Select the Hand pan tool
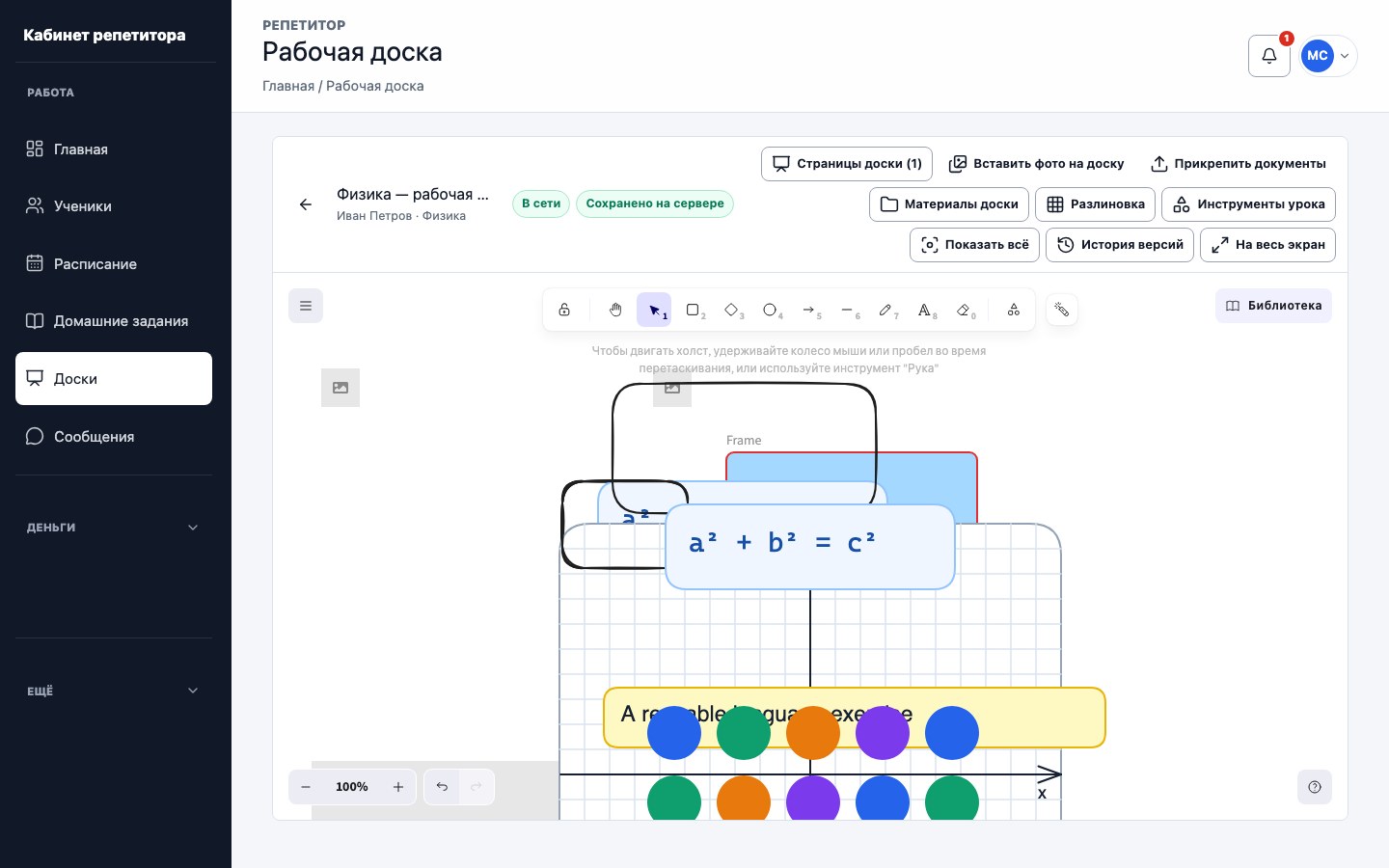This screenshot has height=868, width=1389. pos(615,310)
